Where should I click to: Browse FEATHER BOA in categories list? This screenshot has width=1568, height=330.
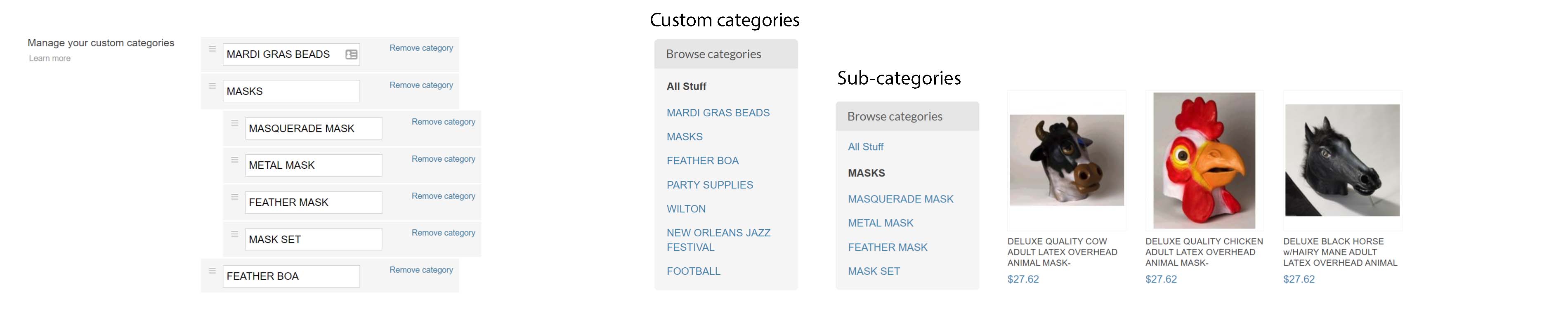point(702,161)
